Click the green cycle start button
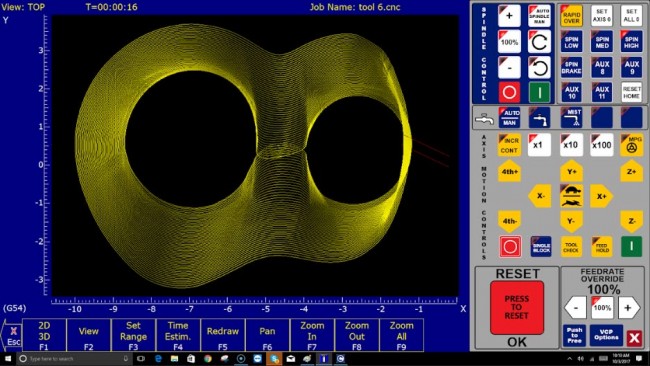Screen dimensions: 650x366 (631, 246)
